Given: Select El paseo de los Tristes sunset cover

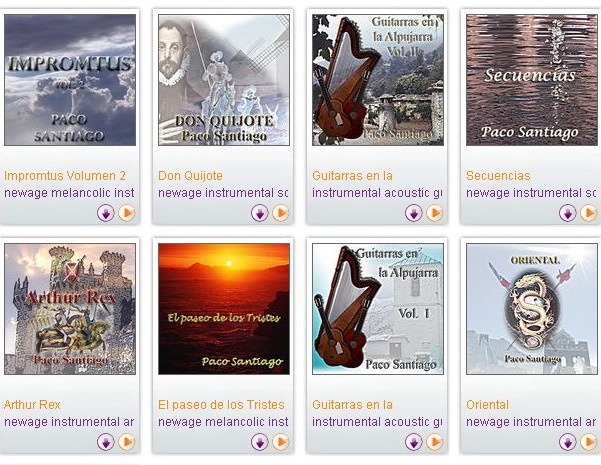Looking at the screenshot, I should coord(224,309).
